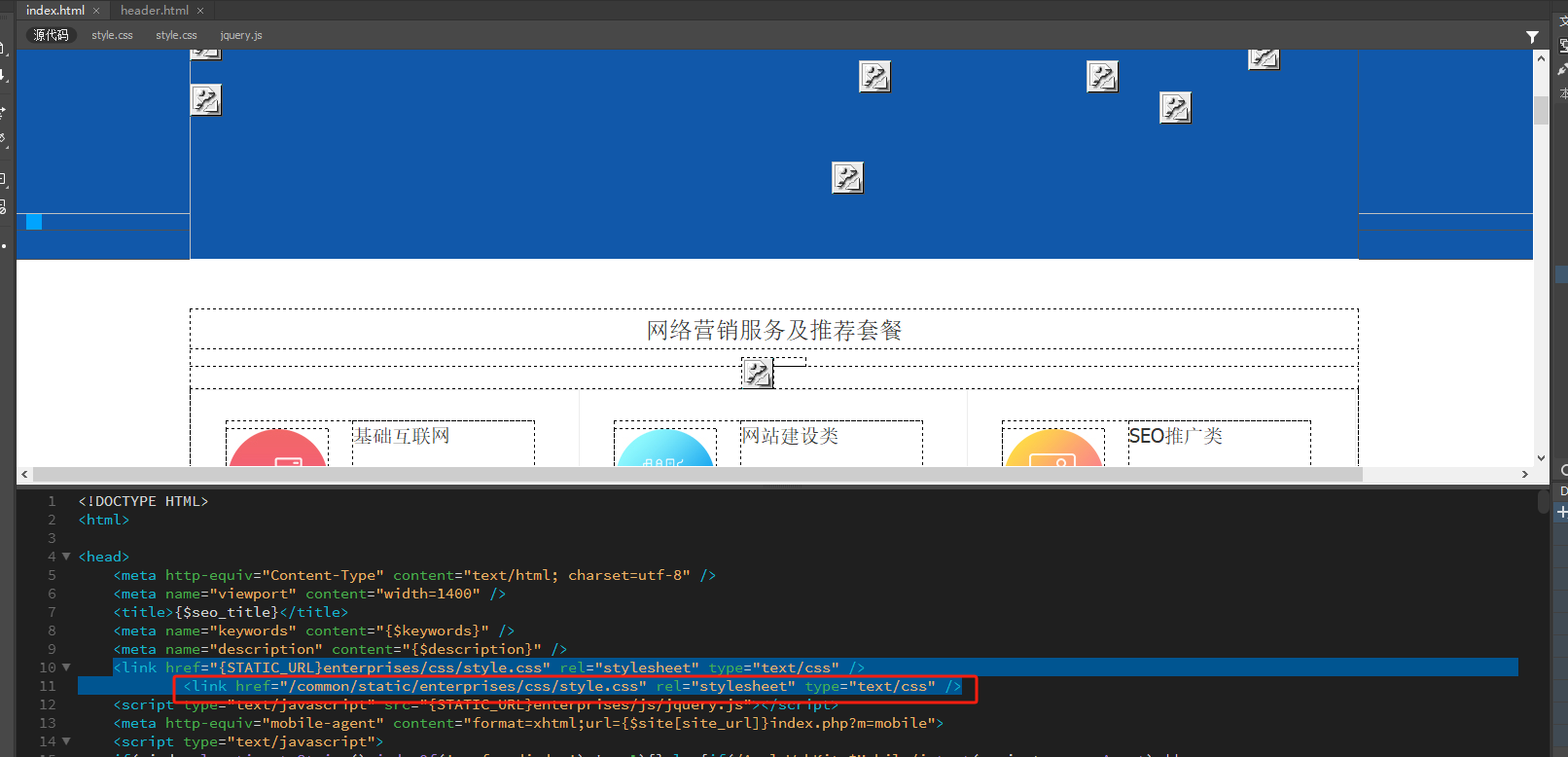
Task: Select broken image below 网络营销服务 heading
Action: 757,373
